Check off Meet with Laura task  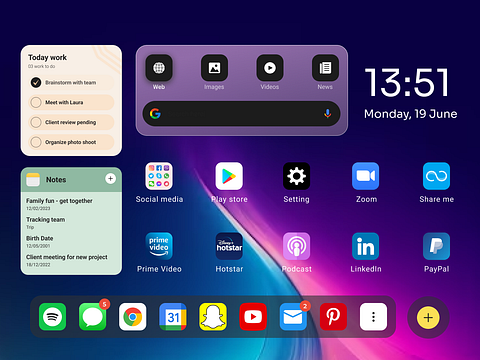[x=36, y=102]
